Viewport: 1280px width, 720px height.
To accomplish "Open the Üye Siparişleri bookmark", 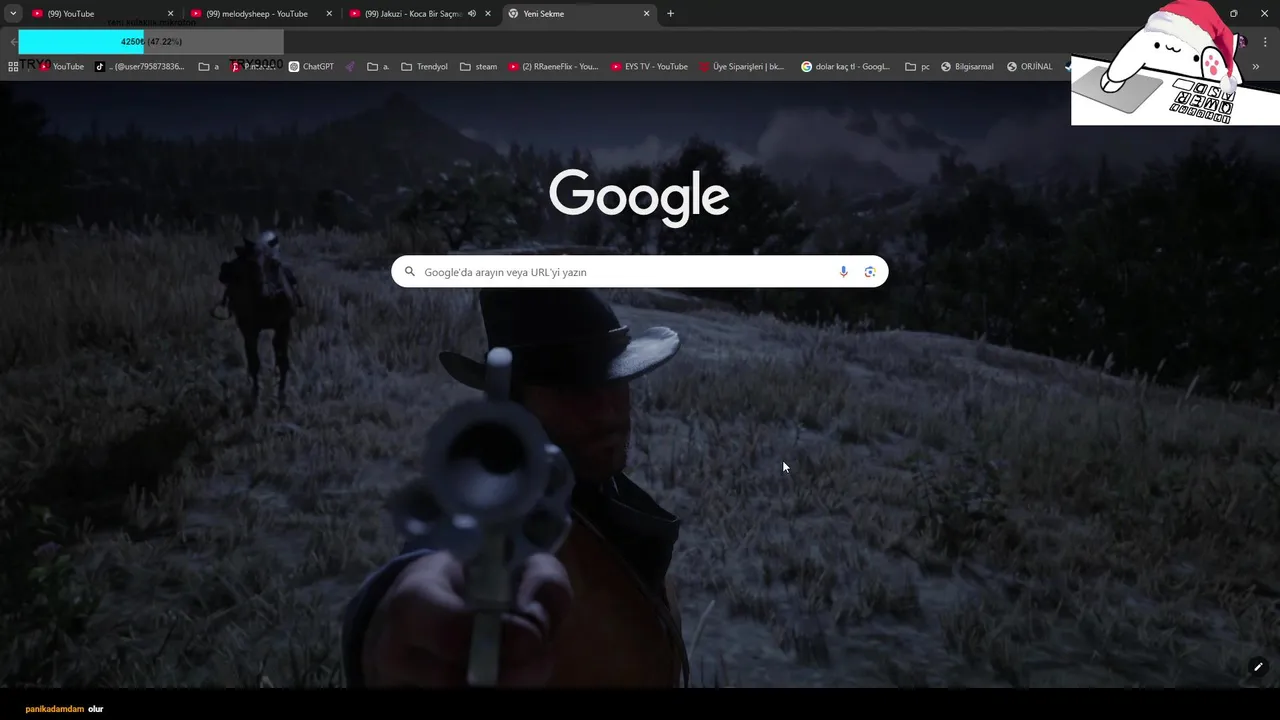I will point(742,67).
